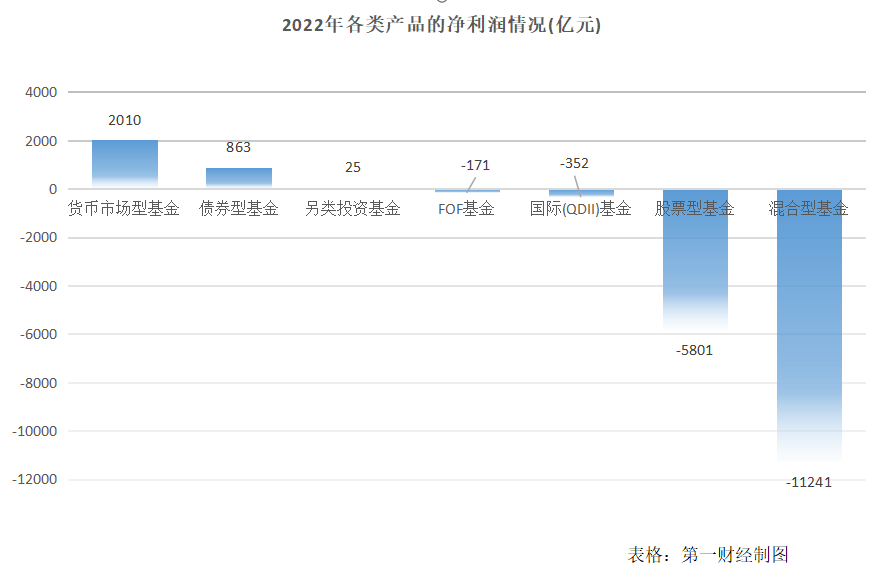Viewport: 880px width, 577px height.
Task: Click the -12000 y-axis value
Action: tap(36, 480)
